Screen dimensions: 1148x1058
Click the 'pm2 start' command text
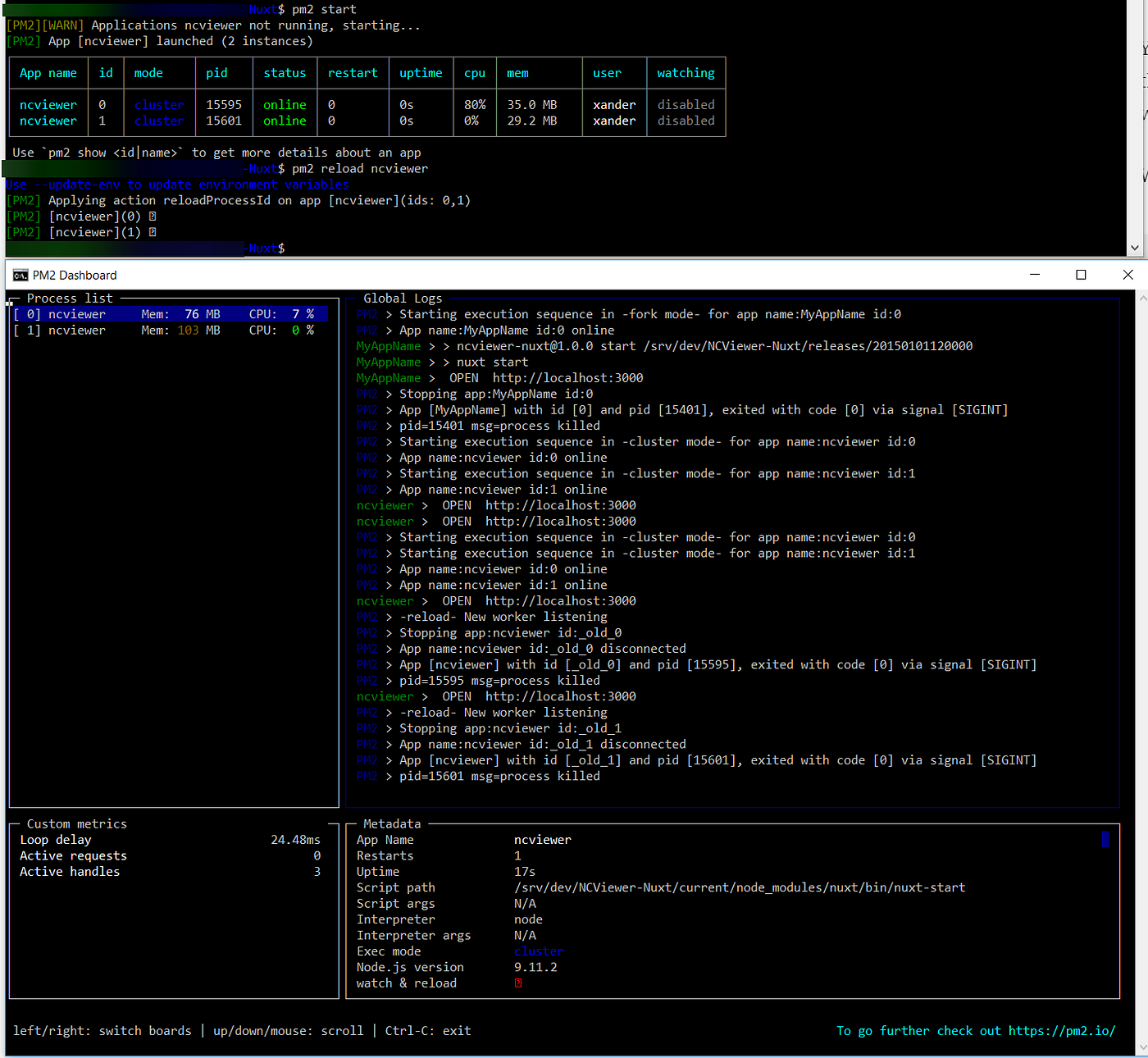click(x=324, y=9)
